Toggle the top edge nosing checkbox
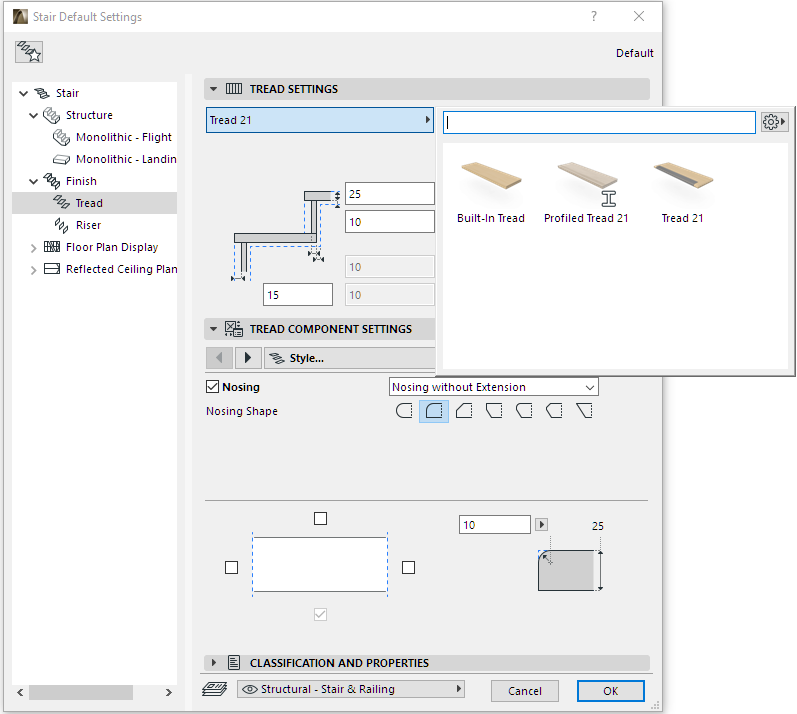This screenshot has width=797, height=714. point(320,518)
